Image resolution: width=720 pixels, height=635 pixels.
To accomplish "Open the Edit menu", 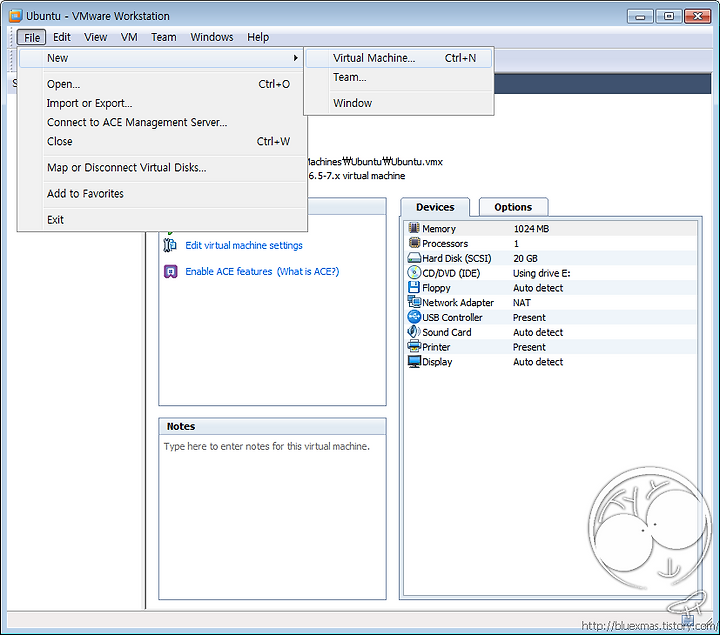I will pos(62,37).
